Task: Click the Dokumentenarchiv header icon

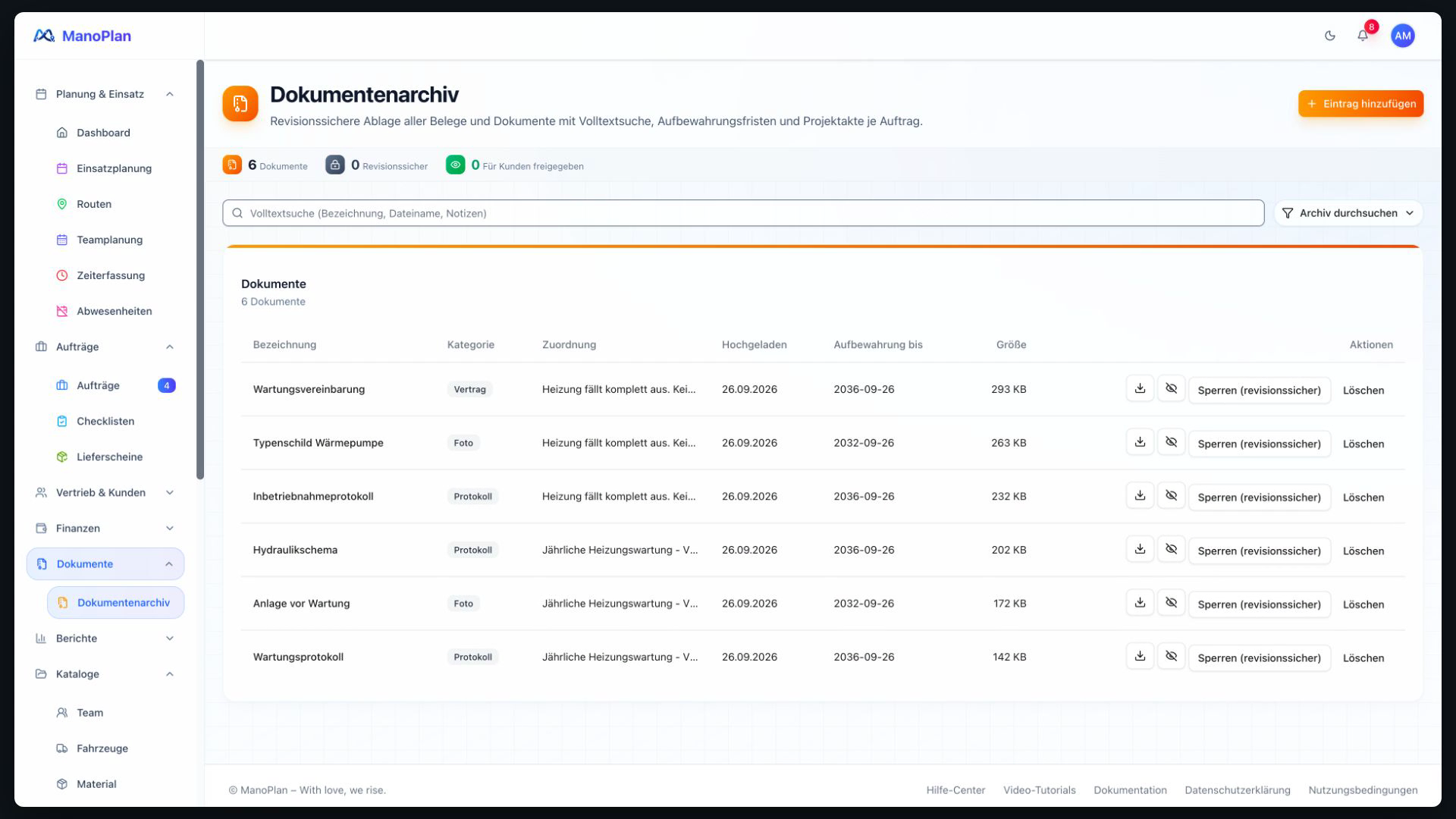Action: [240, 104]
